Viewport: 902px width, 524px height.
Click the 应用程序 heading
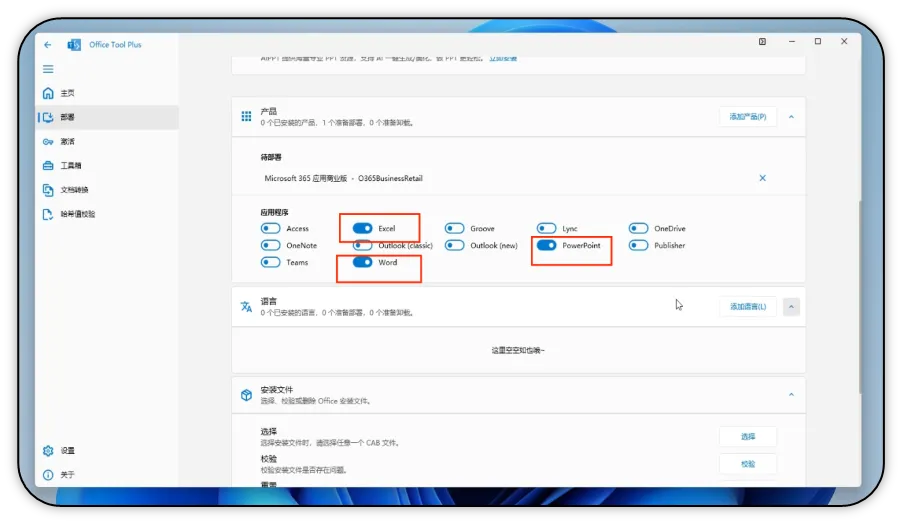tap(274, 212)
